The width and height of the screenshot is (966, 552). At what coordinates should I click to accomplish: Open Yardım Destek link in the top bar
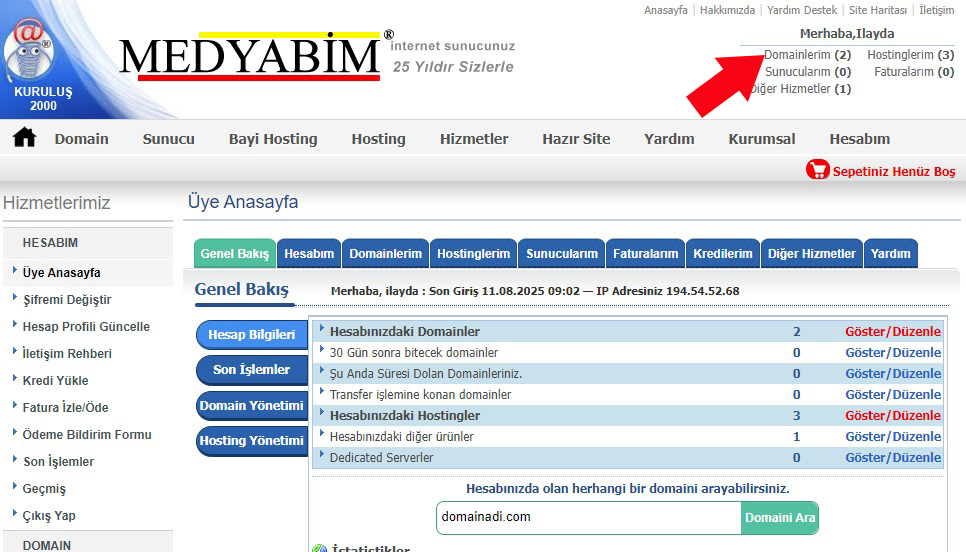click(802, 10)
